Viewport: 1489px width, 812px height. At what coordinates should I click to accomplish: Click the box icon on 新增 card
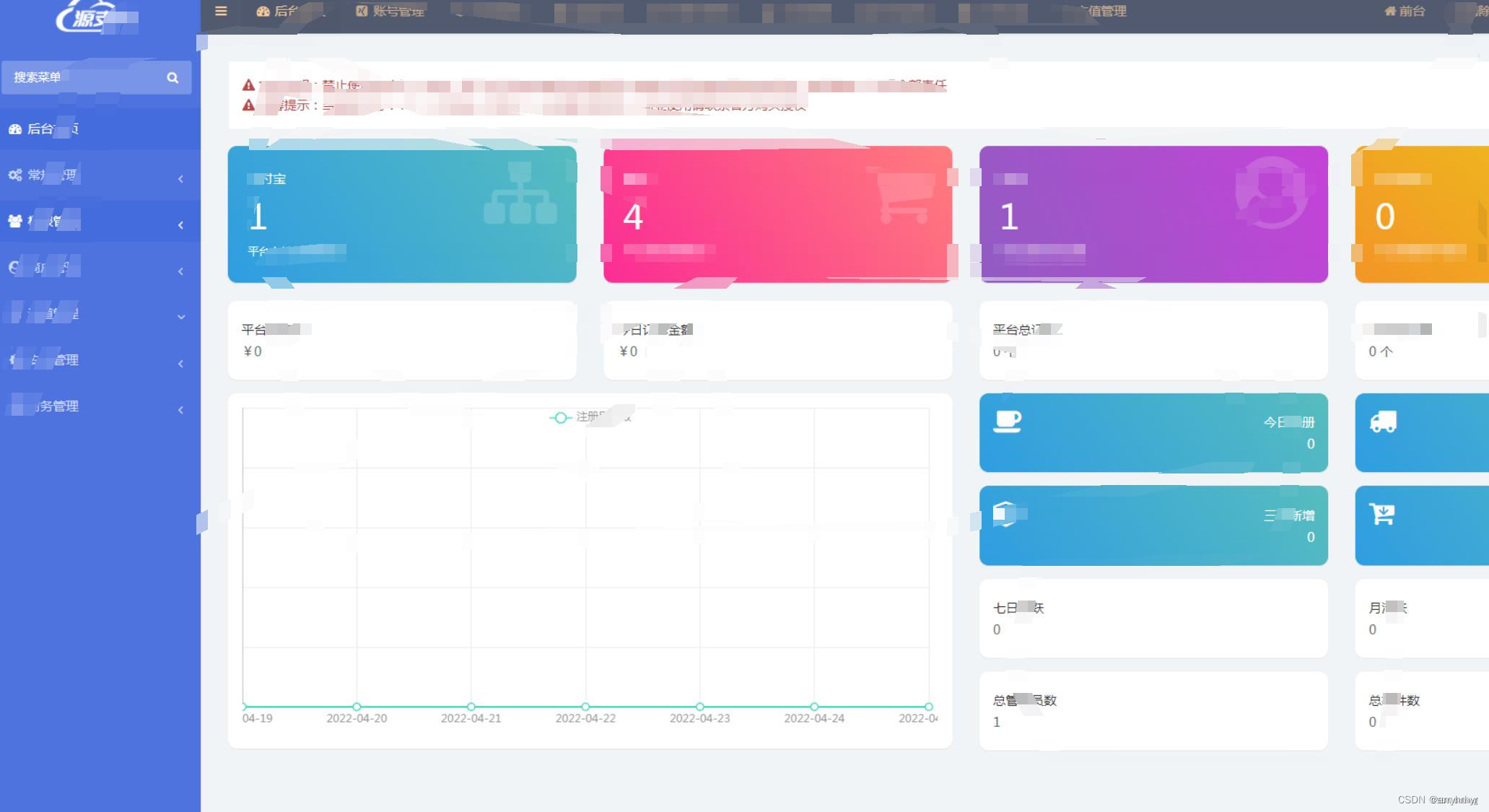click(1005, 514)
